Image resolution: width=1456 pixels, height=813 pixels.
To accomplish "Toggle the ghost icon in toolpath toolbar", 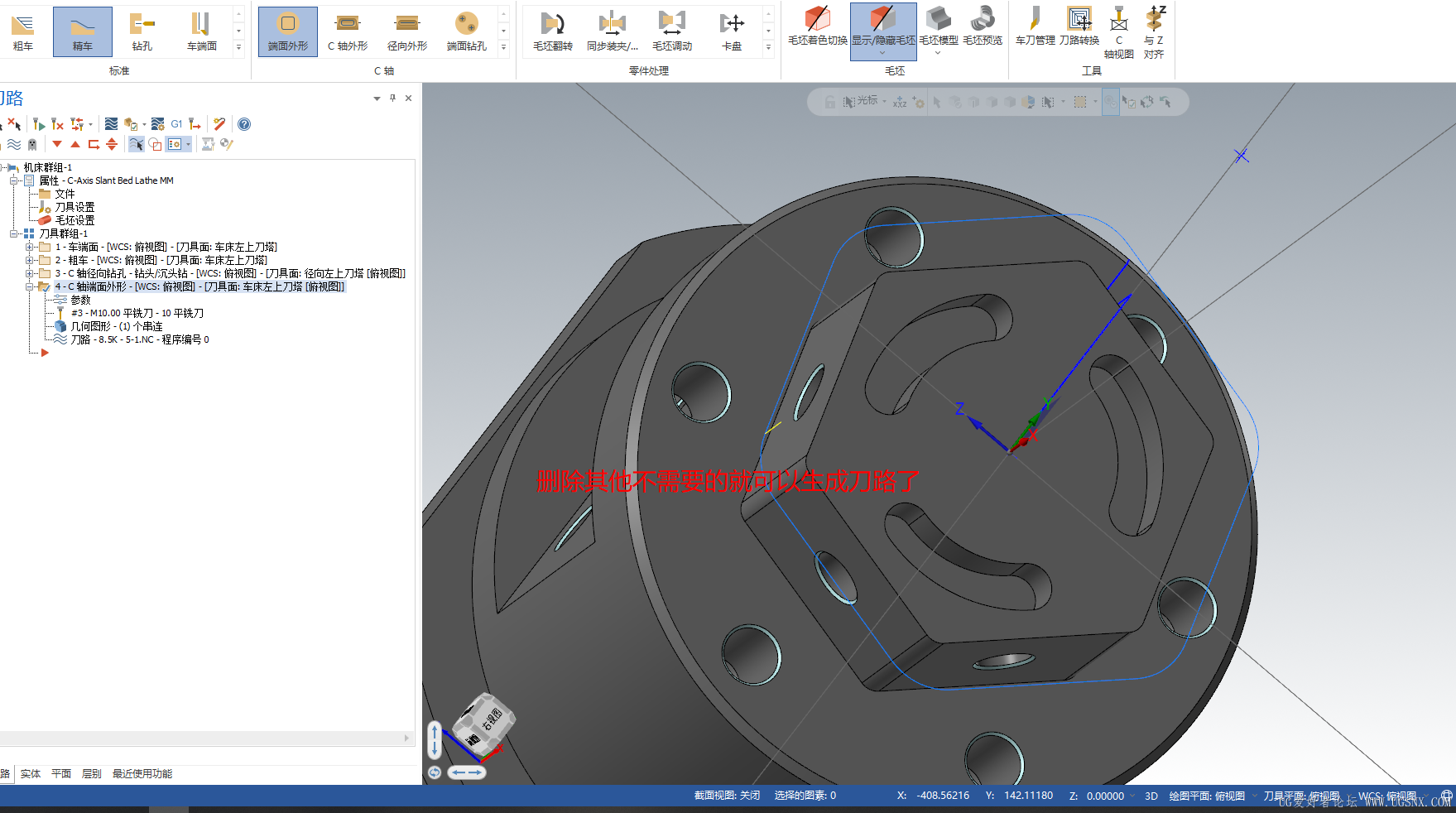I will tap(32, 144).
